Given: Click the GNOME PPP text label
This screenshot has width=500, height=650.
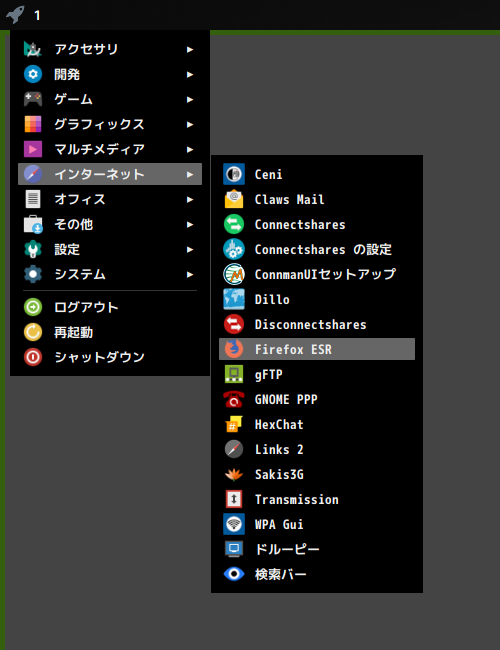Looking at the screenshot, I should 286,399.
